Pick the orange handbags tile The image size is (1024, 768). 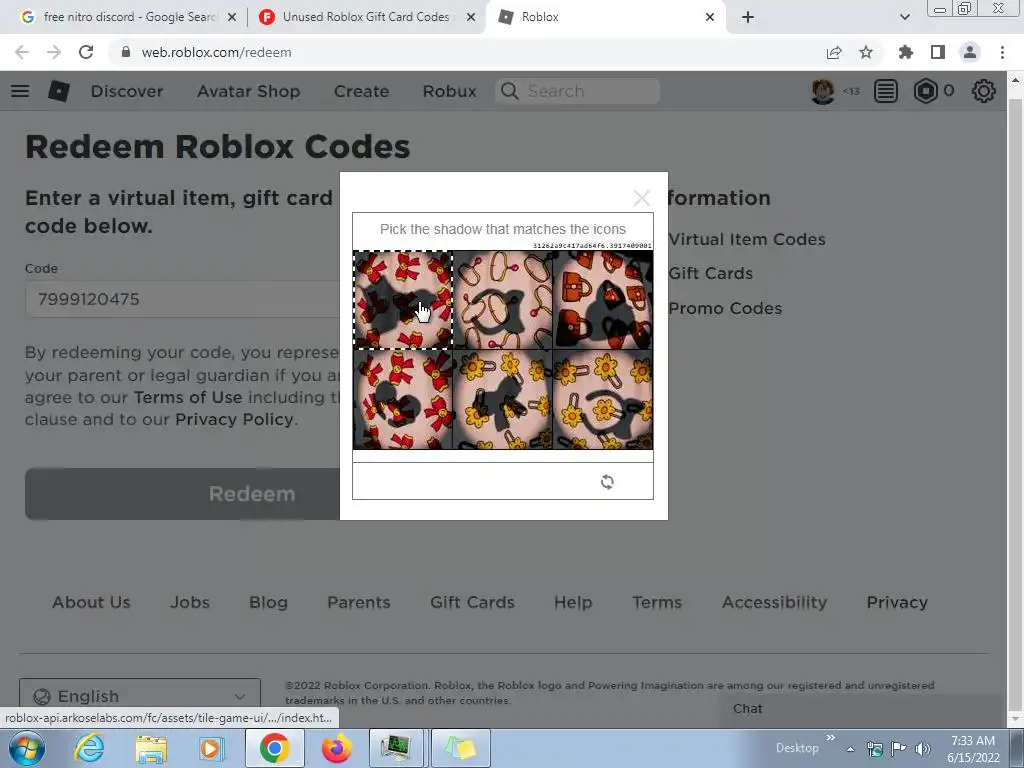[x=602, y=300]
